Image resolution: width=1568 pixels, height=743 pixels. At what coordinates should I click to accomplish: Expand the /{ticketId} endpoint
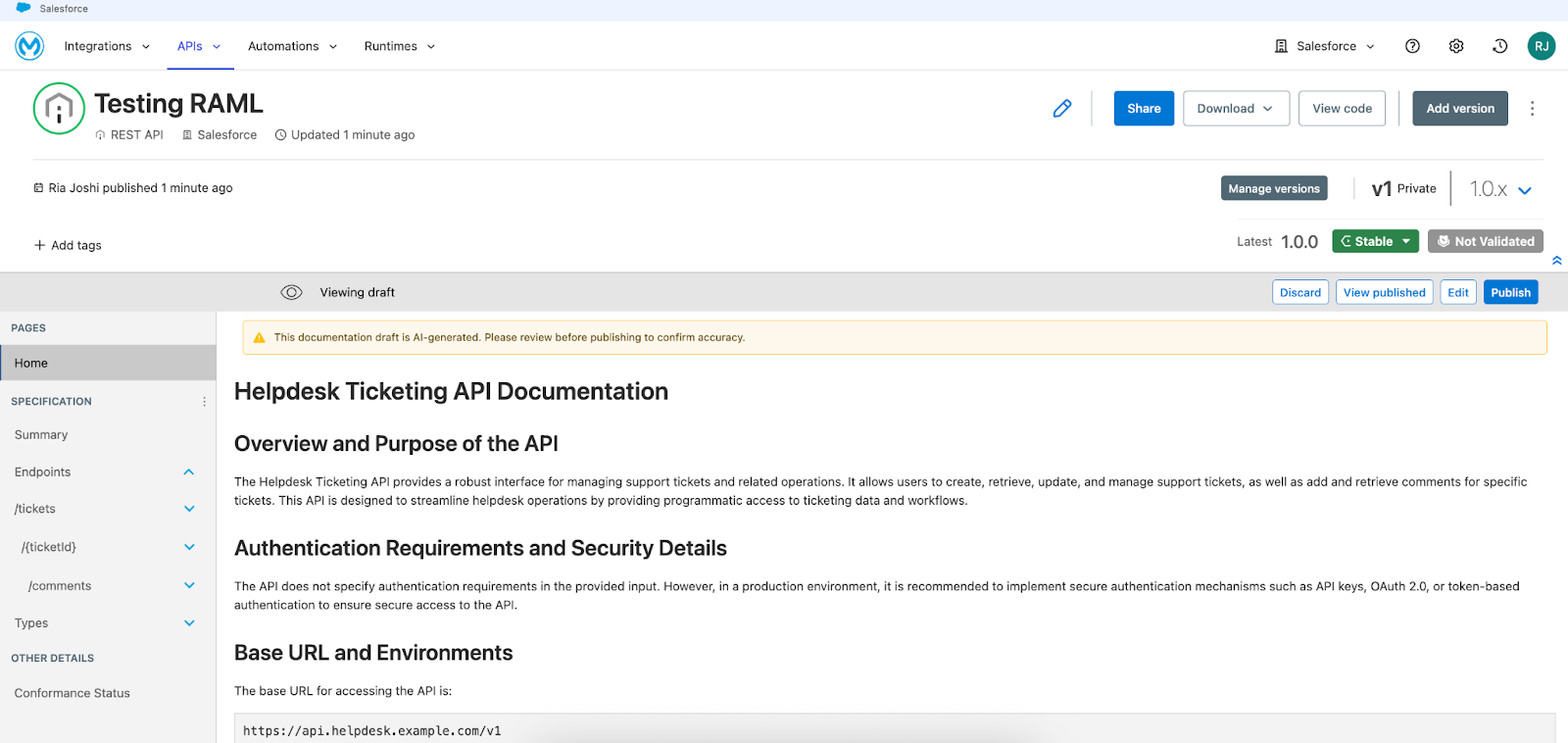189,547
